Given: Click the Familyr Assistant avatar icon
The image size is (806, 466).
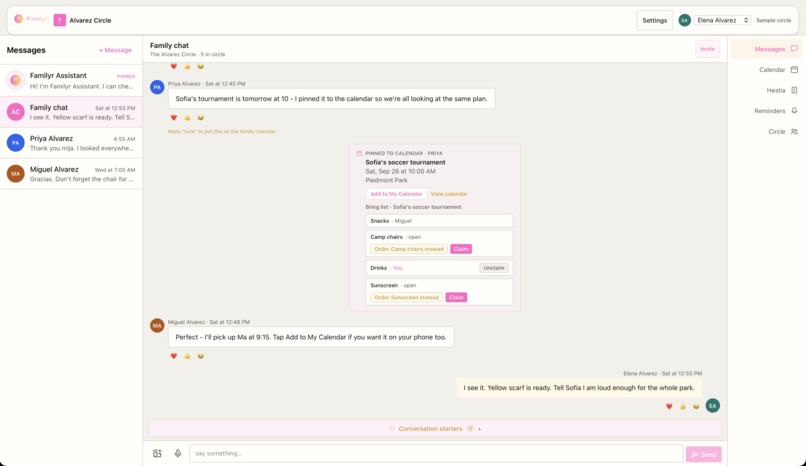Looking at the screenshot, I should coord(15,80).
